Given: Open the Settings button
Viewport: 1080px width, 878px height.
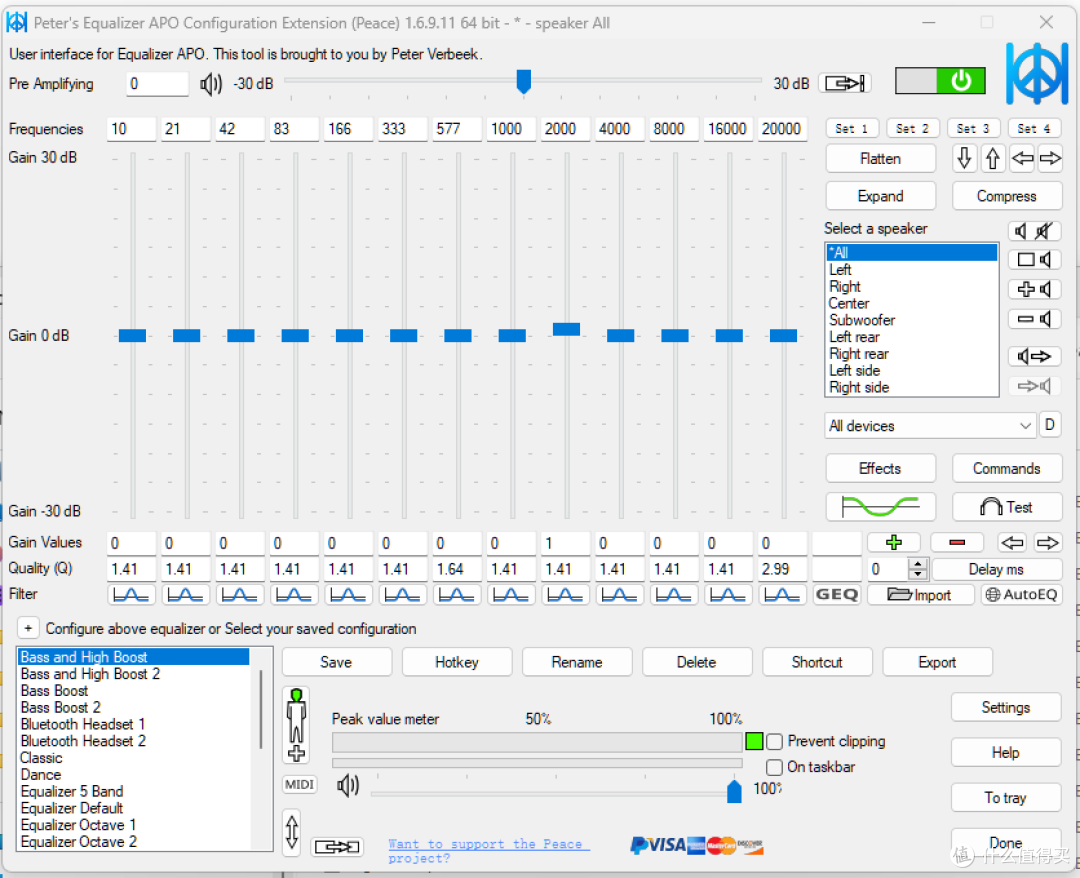Looking at the screenshot, I should (x=1006, y=707).
